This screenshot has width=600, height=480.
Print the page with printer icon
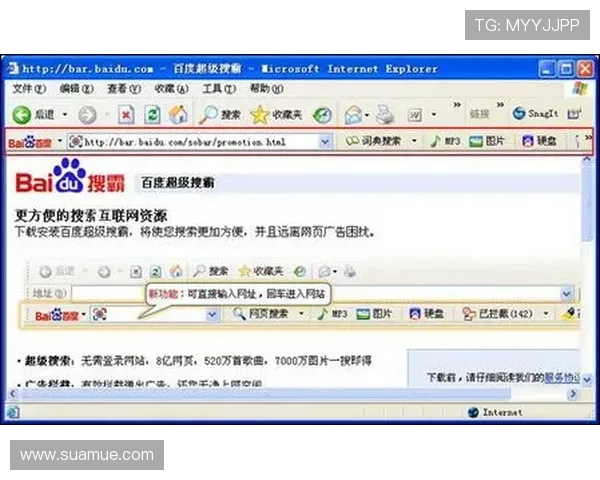(385, 114)
